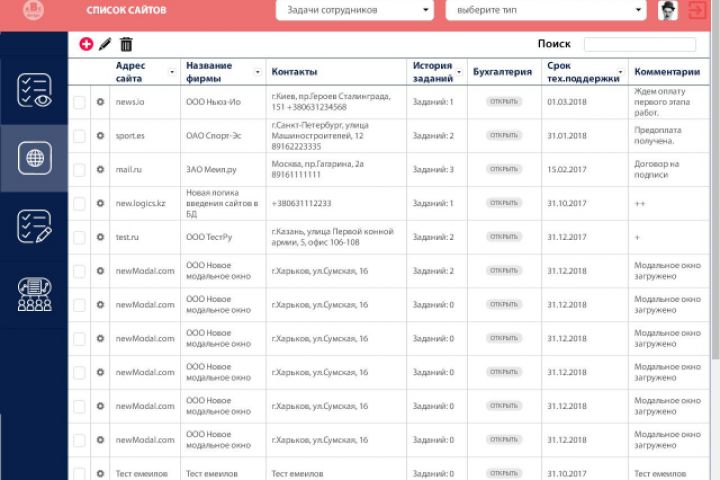Click the date 15.02.2017 cell

pos(567,169)
